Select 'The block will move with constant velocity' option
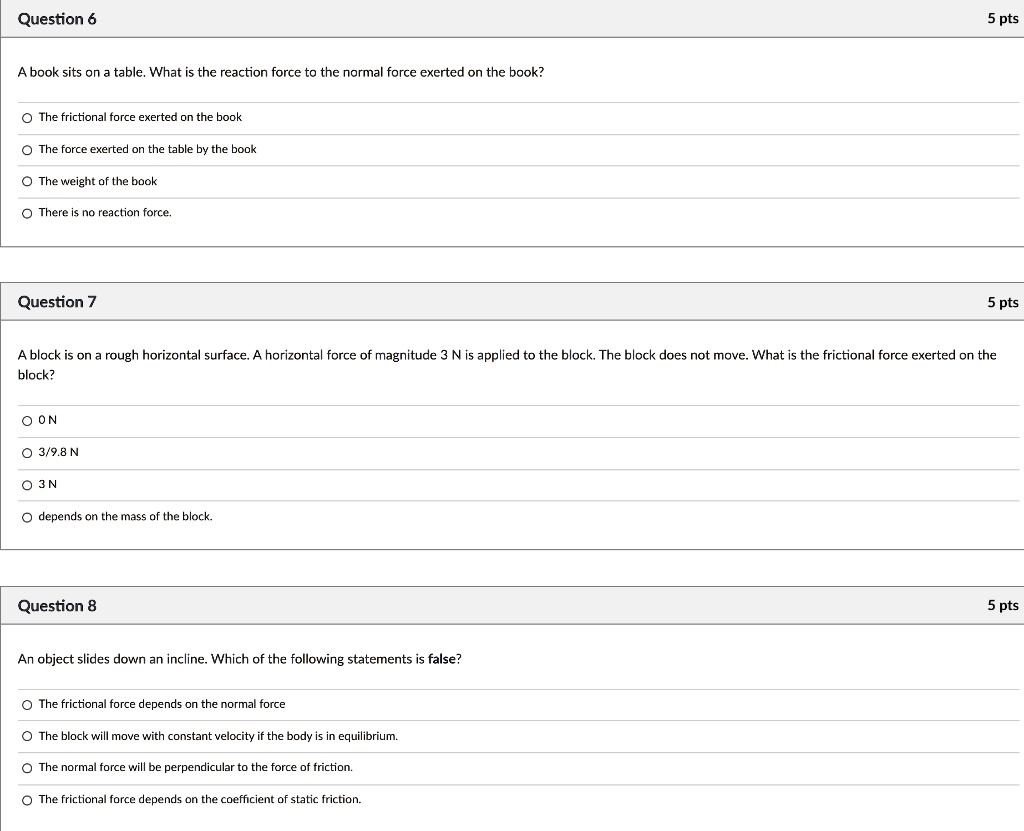The image size is (1024, 831). tap(27, 737)
